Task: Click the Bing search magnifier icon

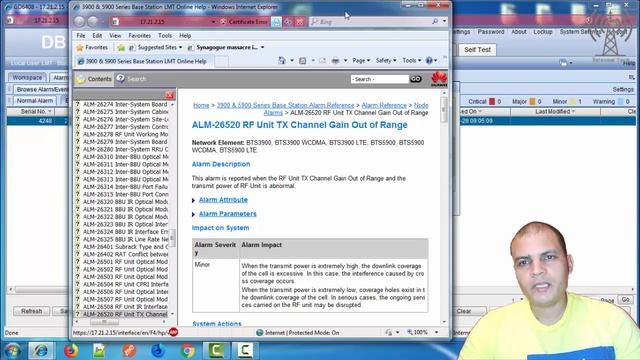Action: (435, 21)
